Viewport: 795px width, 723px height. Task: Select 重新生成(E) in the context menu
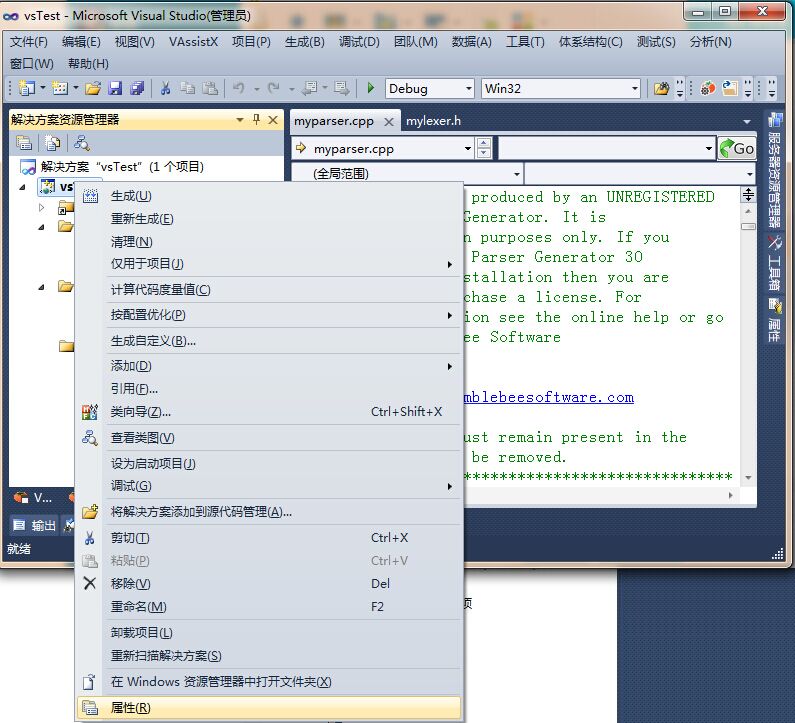(269, 219)
